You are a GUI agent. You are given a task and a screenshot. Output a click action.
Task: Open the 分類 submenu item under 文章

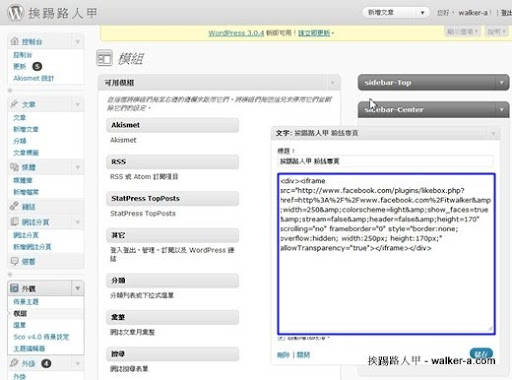(20, 141)
